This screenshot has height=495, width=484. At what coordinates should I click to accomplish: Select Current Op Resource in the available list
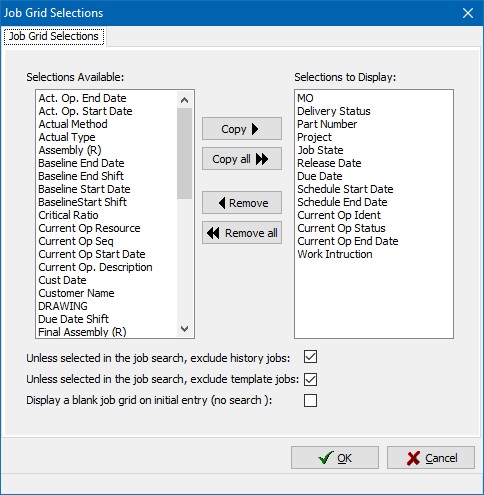tap(89, 228)
